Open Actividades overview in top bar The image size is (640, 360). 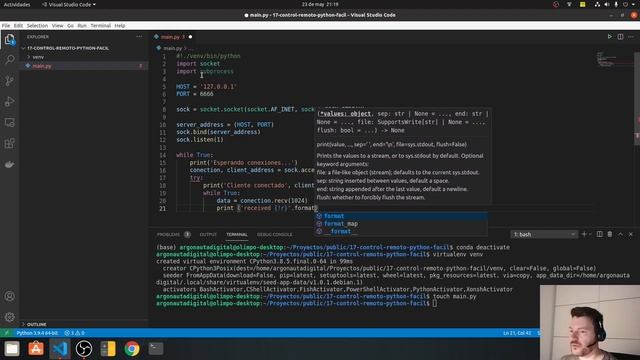[17, 4]
